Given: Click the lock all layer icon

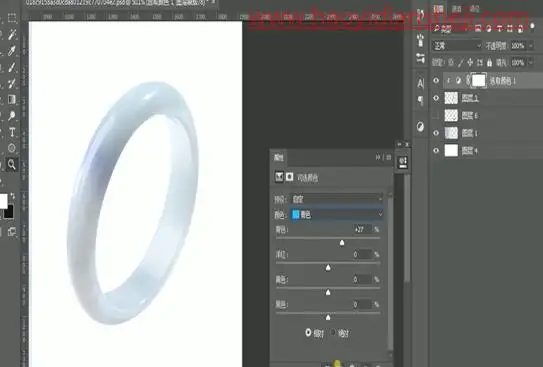Looking at the screenshot, I should pyautogui.click(x=489, y=63).
